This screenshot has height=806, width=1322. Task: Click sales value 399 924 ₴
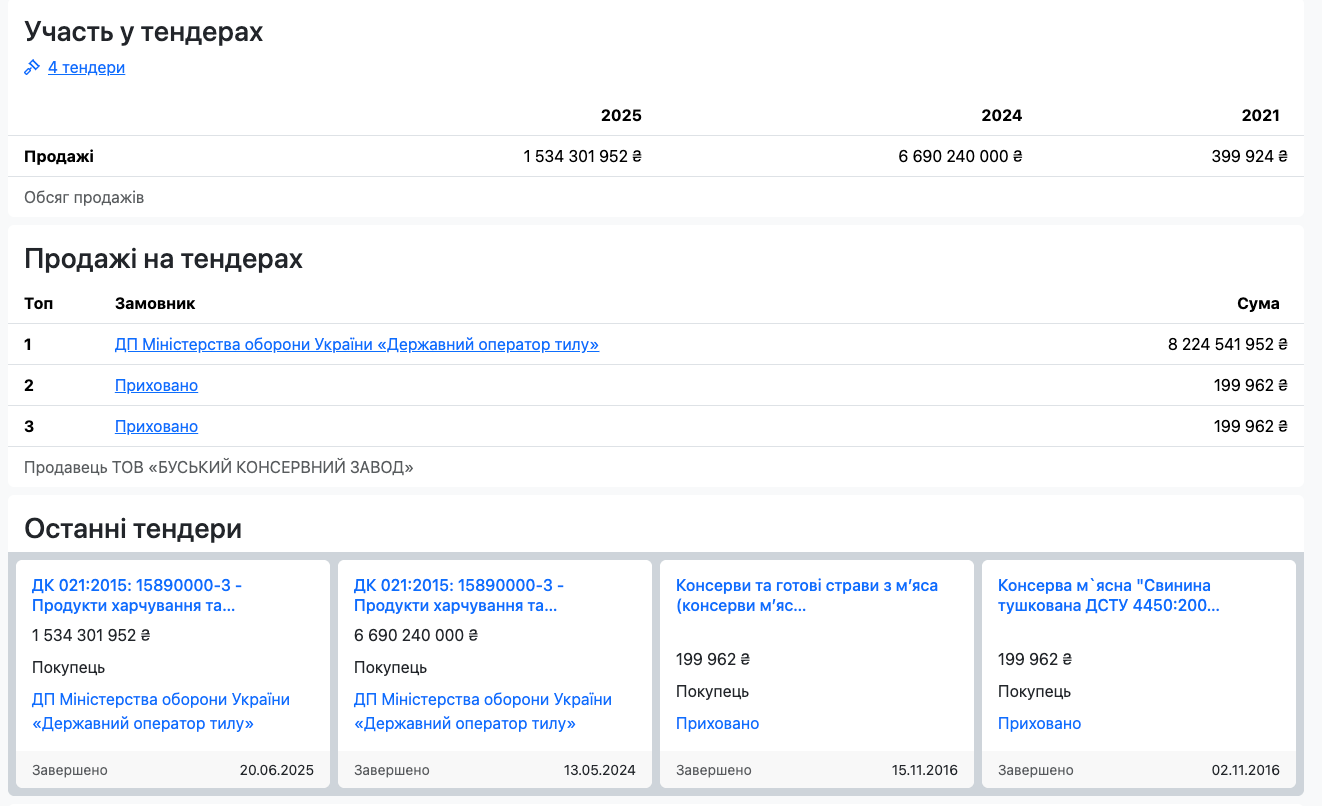tap(1248, 156)
